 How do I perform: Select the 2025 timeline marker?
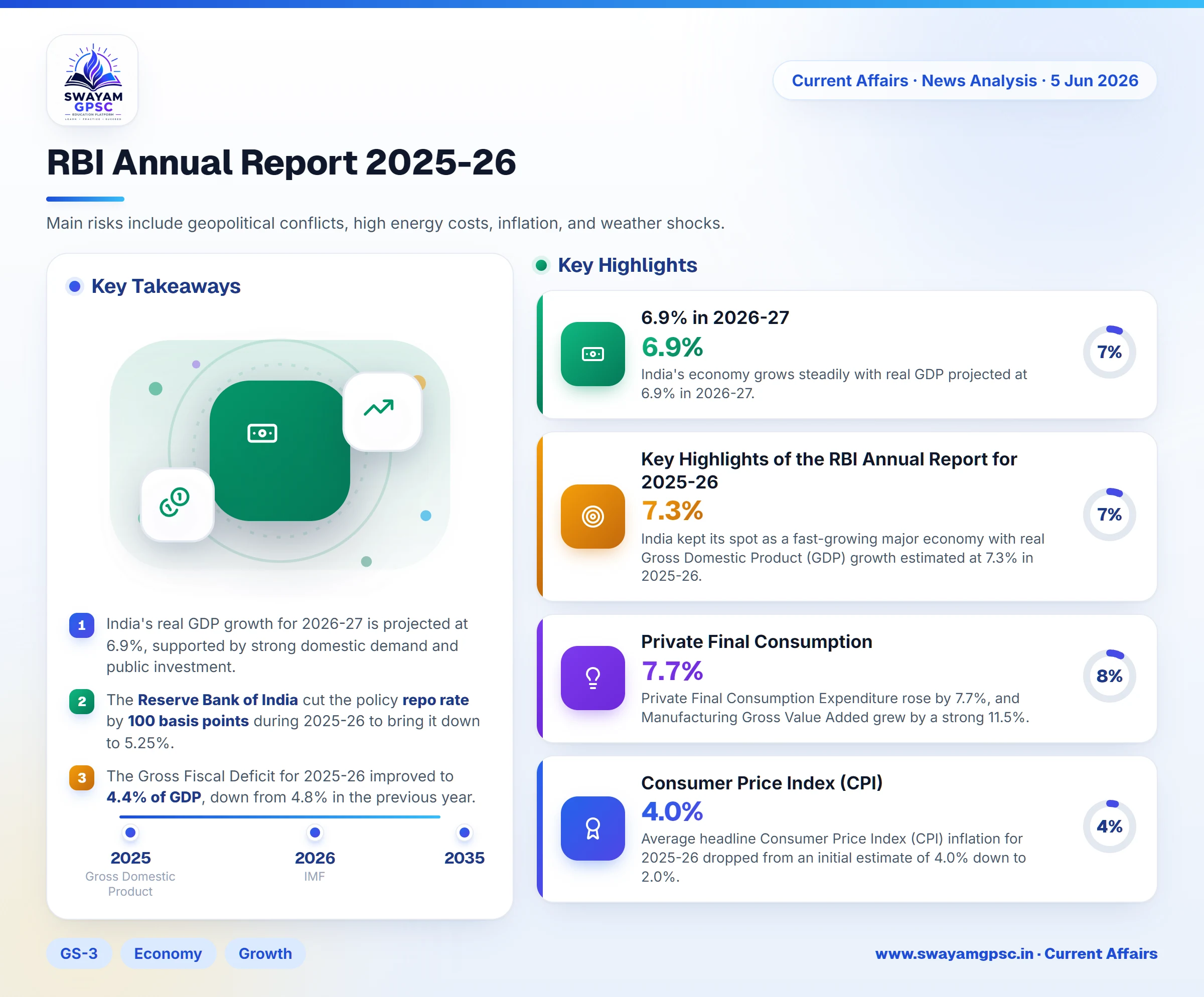(131, 833)
